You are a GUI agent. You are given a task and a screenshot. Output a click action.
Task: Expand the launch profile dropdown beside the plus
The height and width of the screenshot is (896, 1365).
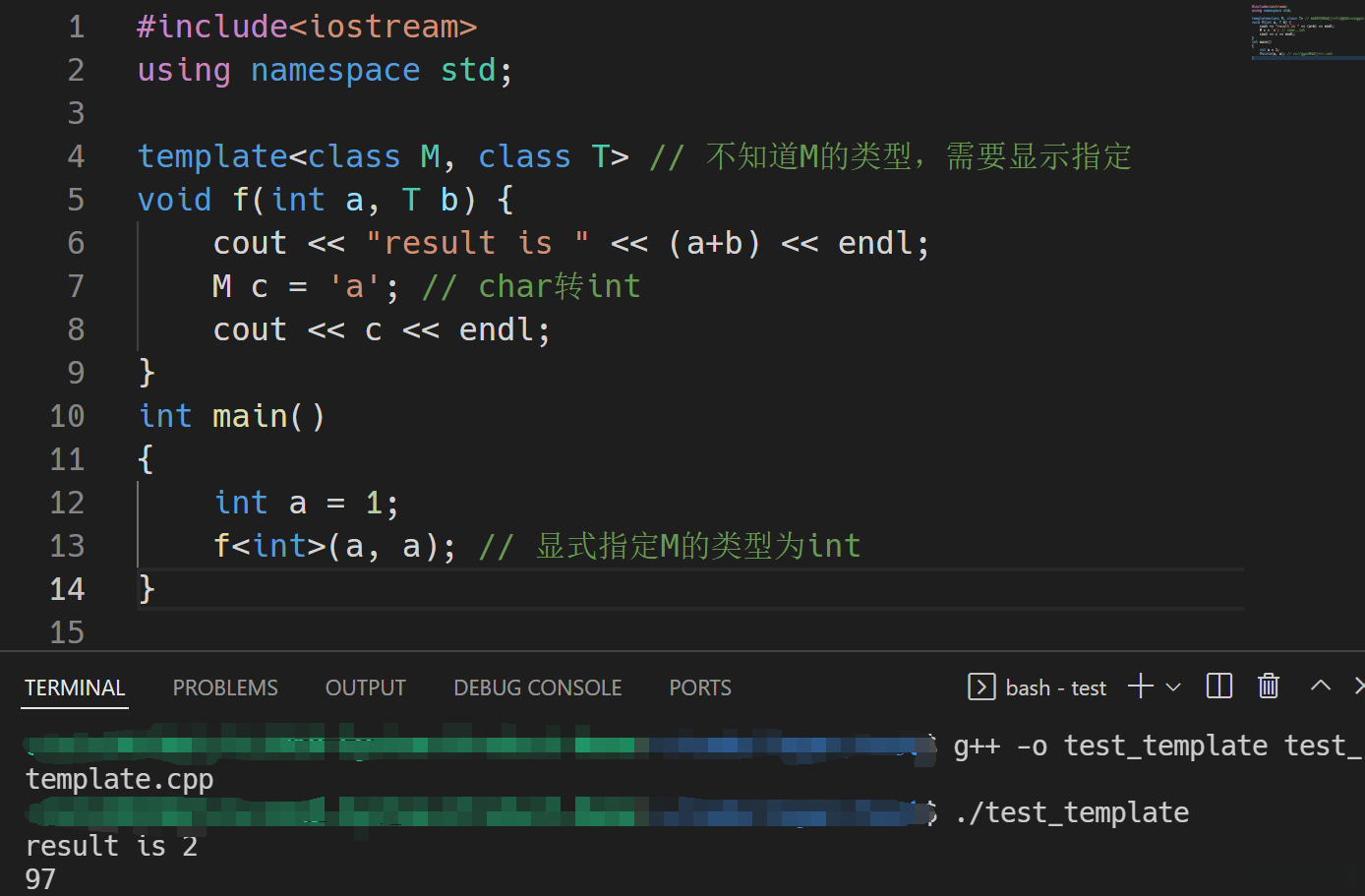[1173, 687]
